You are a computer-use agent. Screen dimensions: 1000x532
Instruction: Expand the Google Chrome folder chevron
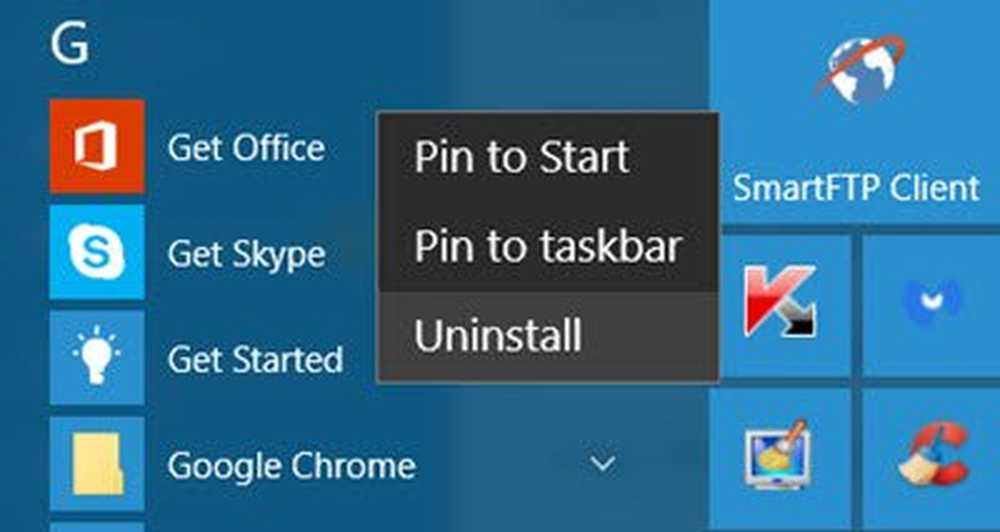point(603,464)
